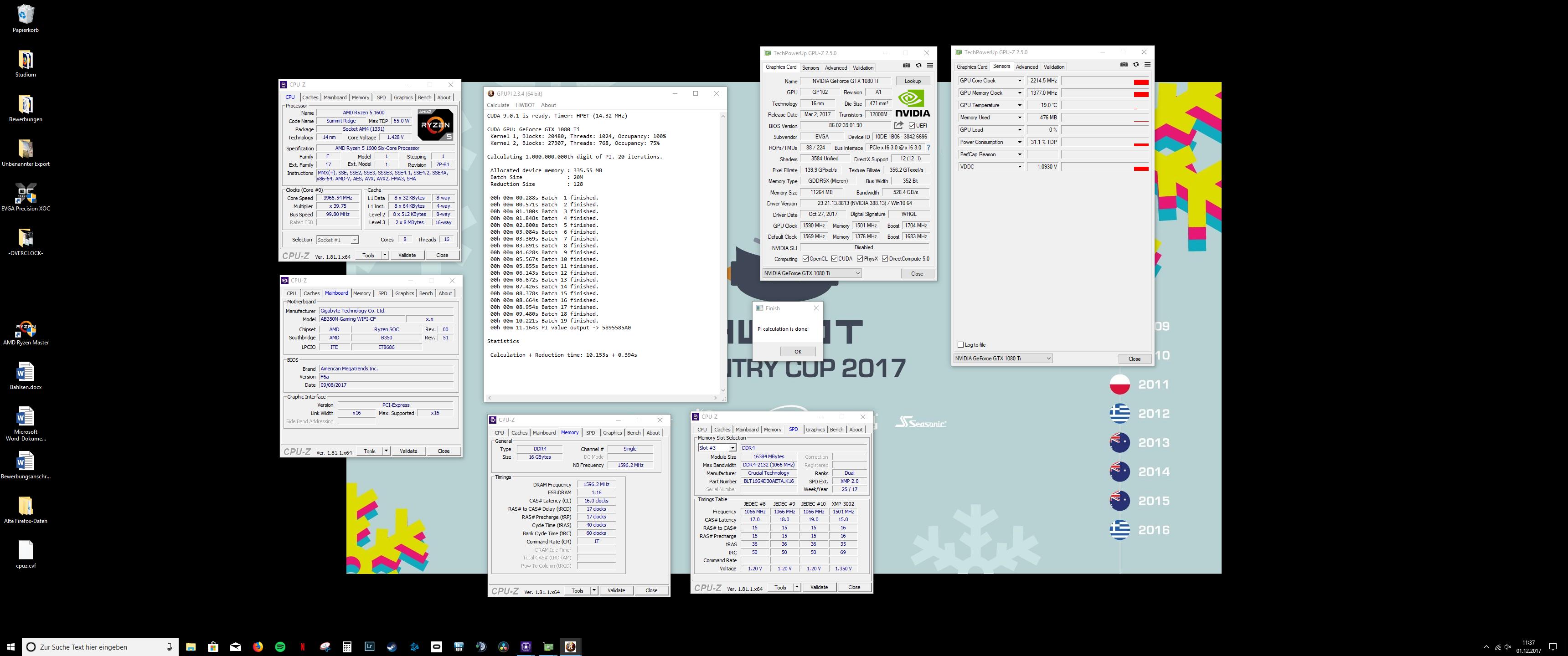Click Close in the CPU-Z SPD window
The height and width of the screenshot is (656, 1568).
[x=854, y=587]
